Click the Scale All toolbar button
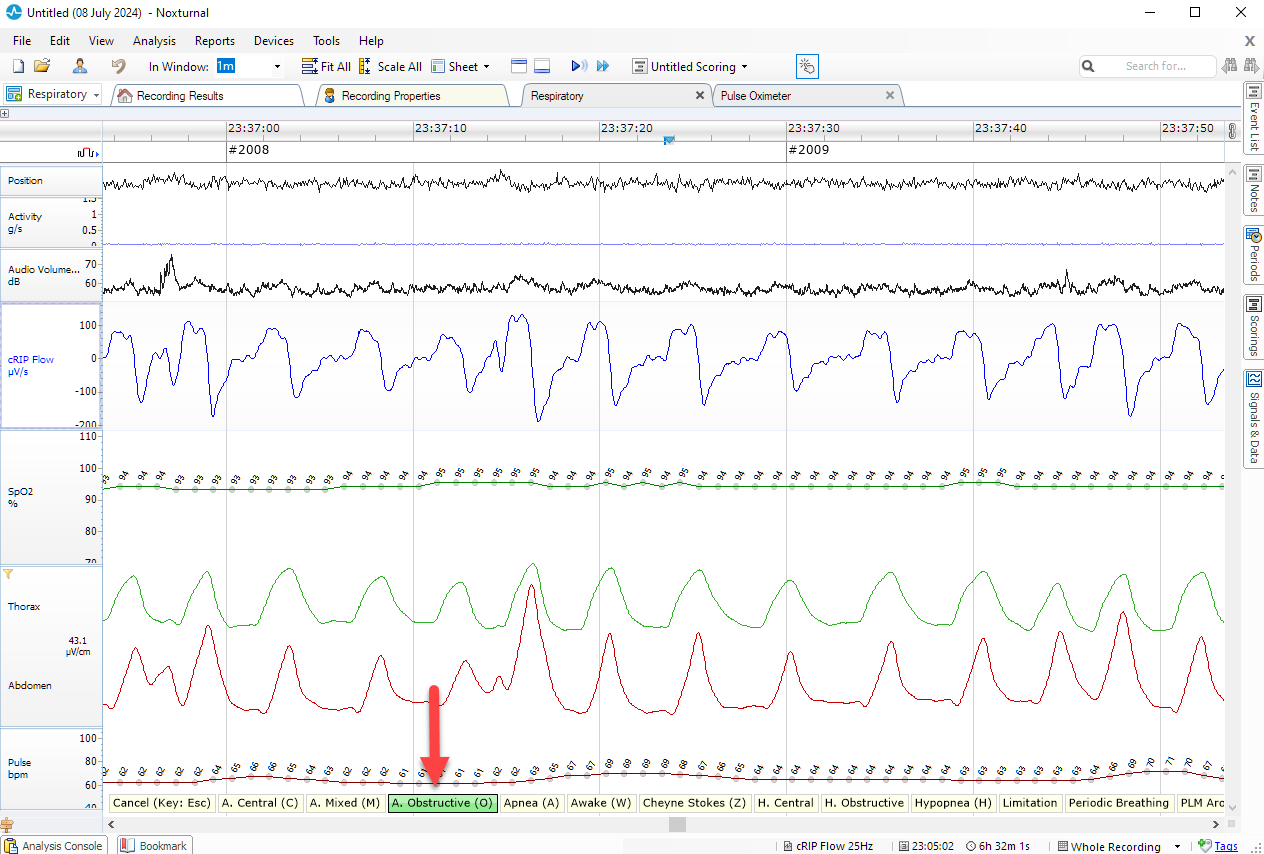 (x=390, y=67)
